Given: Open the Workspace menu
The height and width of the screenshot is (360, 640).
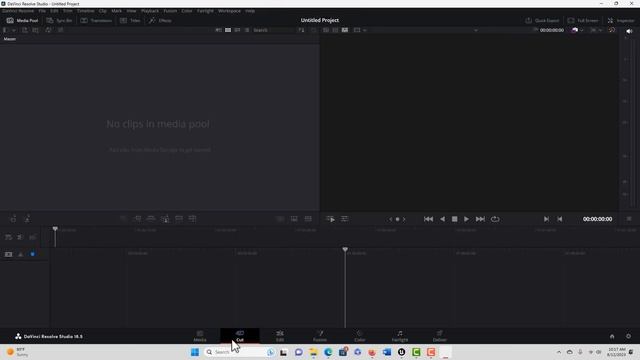Looking at the screenshot, I should 229,11.
